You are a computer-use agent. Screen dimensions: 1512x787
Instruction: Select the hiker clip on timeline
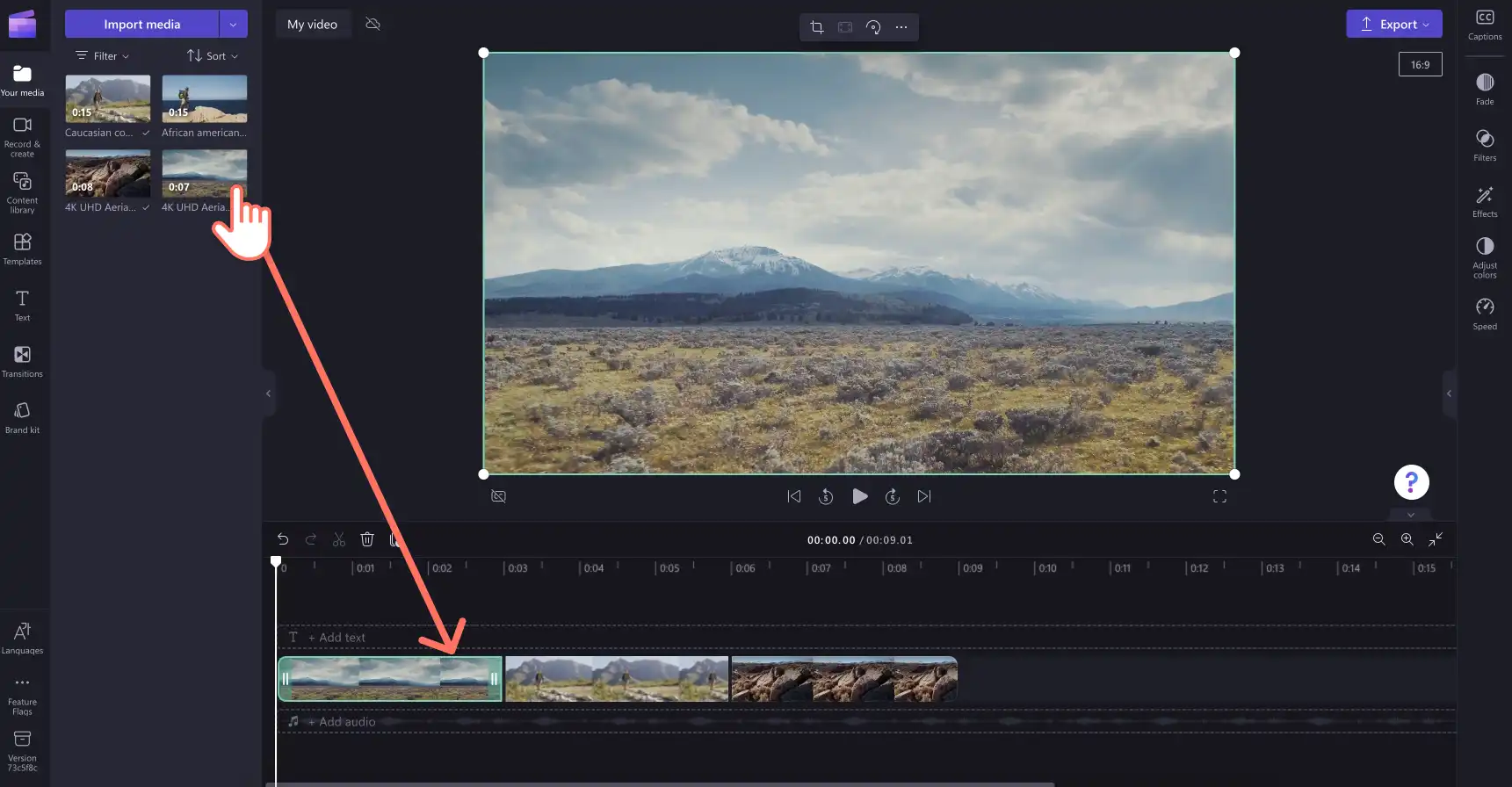click(617, 679)
